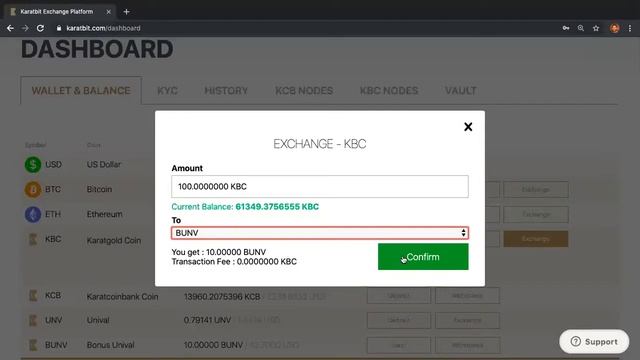Viewport: 640px width, 360px height.
Task: Close the Exchange - KBC dialog
Action: pyautogui.click(x=468, y=127)
